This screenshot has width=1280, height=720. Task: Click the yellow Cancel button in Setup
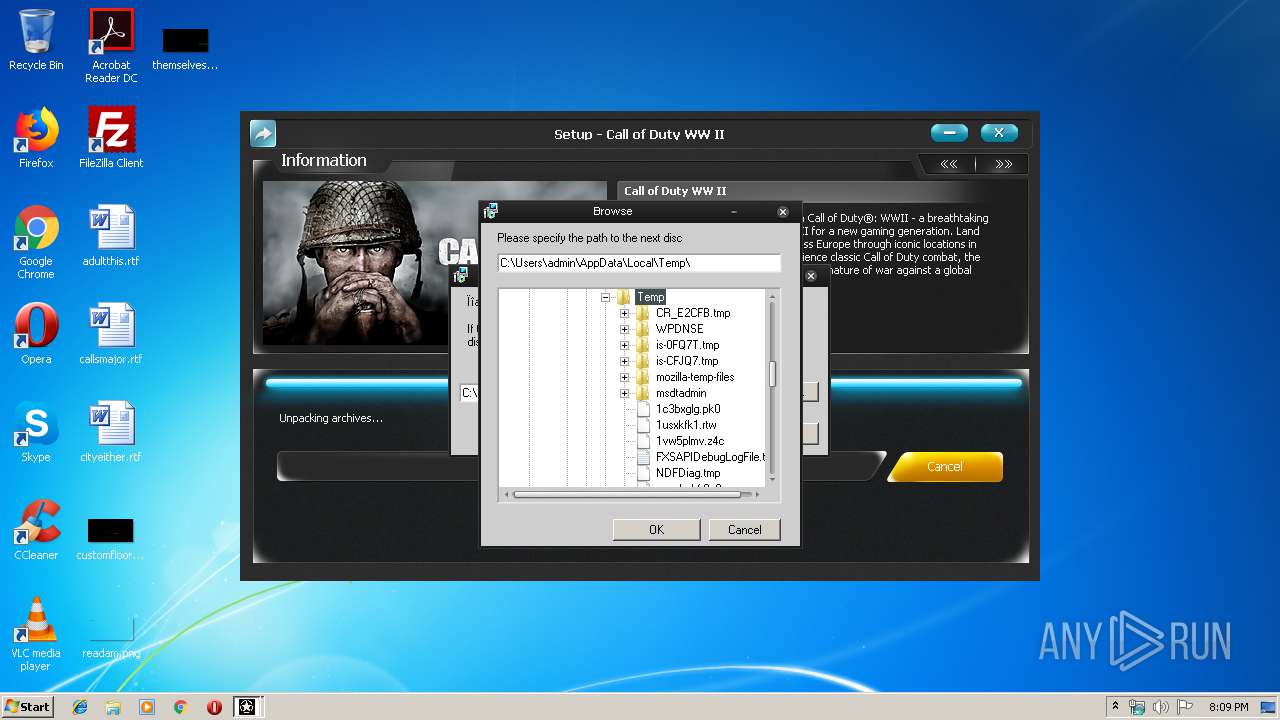tap(945, 467)
